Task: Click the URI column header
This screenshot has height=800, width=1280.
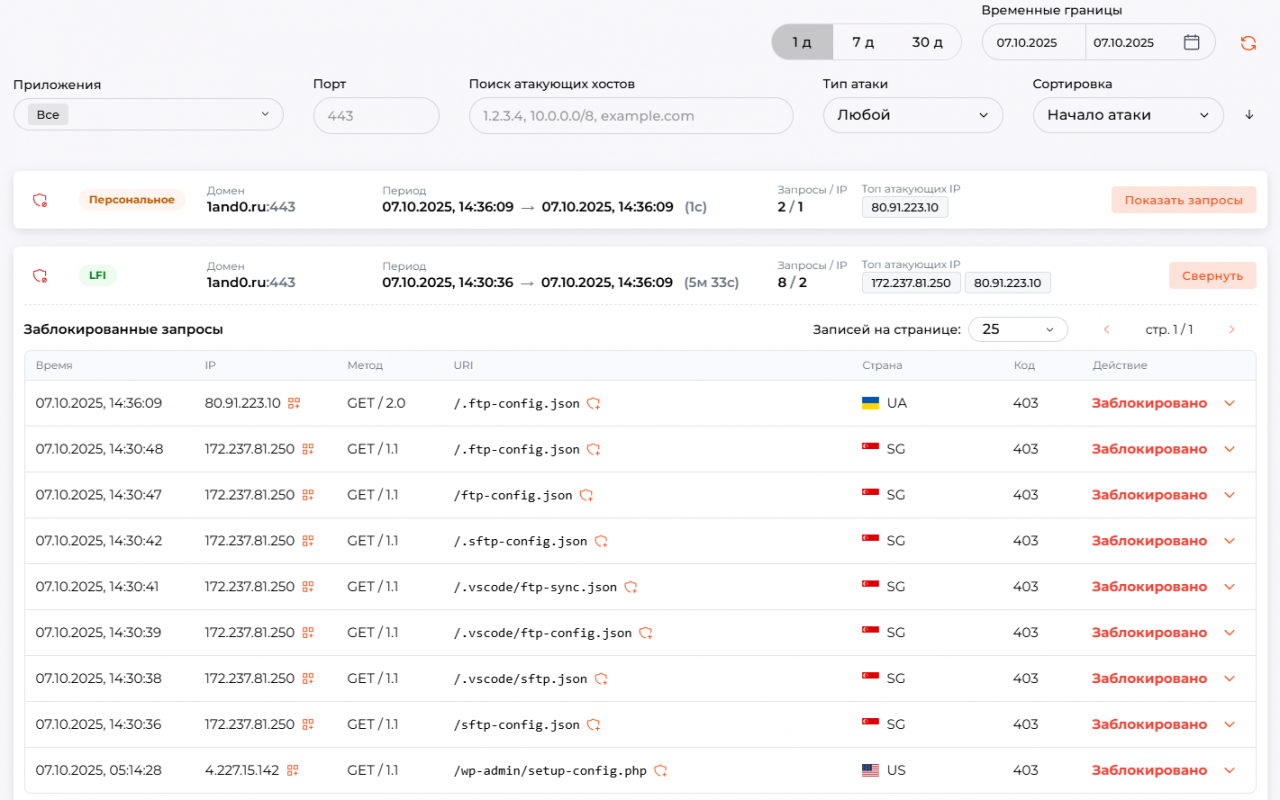Action: (463, 366)
